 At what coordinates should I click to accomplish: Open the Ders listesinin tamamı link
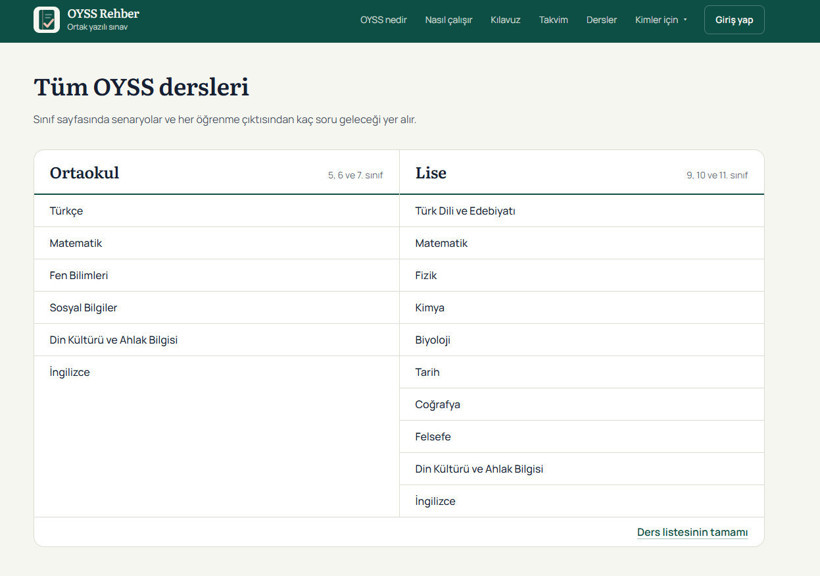[x=692, y=532]
